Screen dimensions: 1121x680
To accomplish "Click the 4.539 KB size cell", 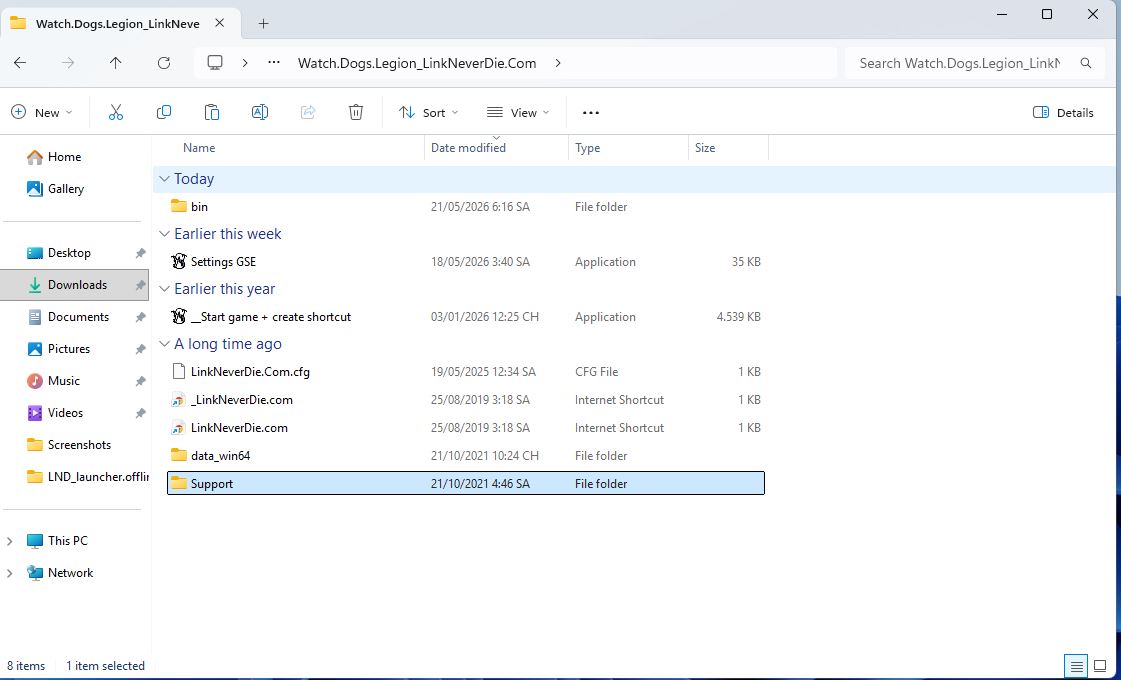I will pyautogui.click(x=739, y=317).
